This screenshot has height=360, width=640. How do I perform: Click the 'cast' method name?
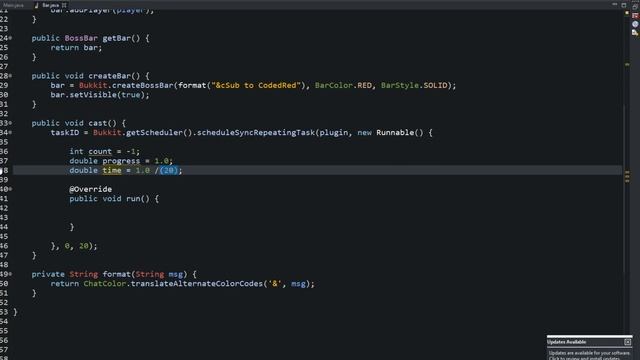coord(98,123)
